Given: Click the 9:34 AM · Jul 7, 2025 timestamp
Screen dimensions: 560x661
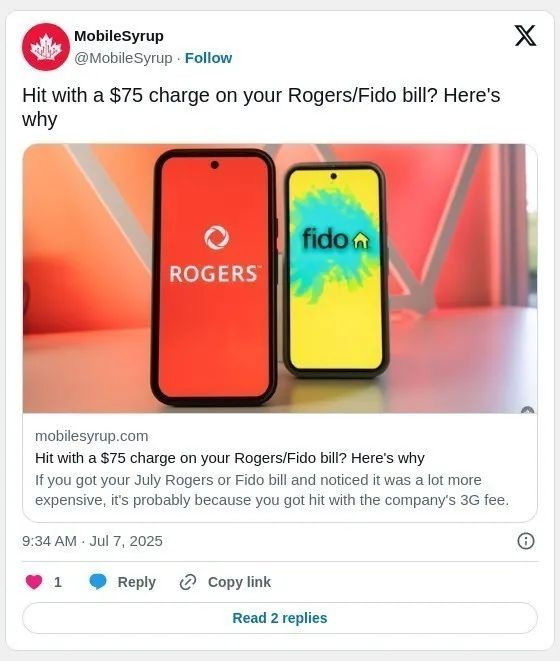Looking at the screenshot, I should [92, 541].
